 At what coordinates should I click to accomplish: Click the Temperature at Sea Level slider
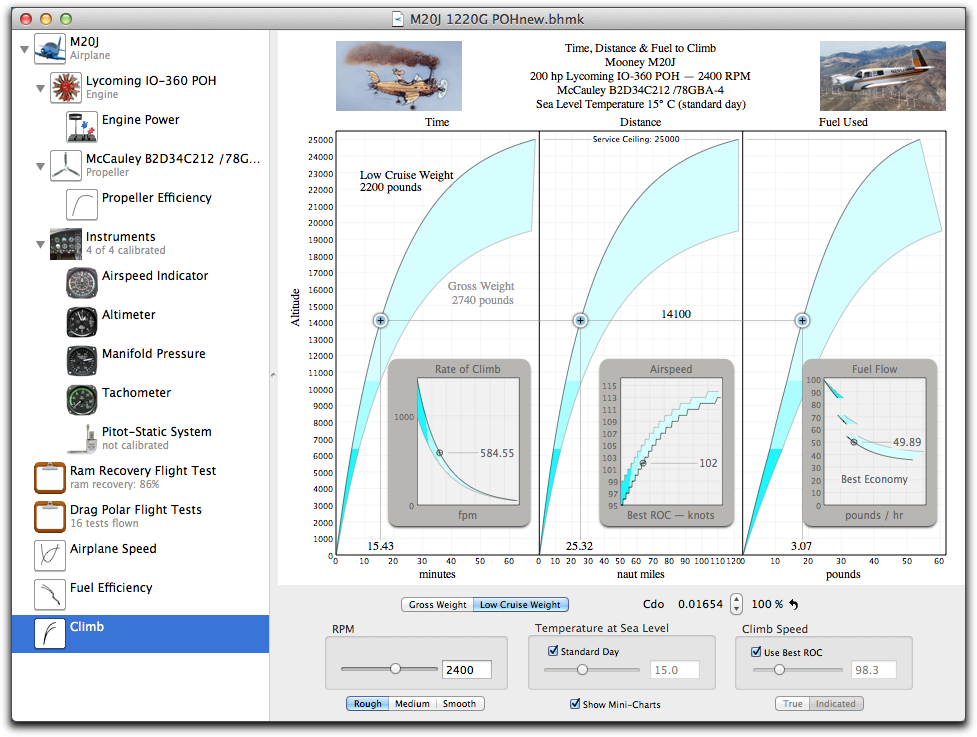pyautogui.click(x=591, y=670)
